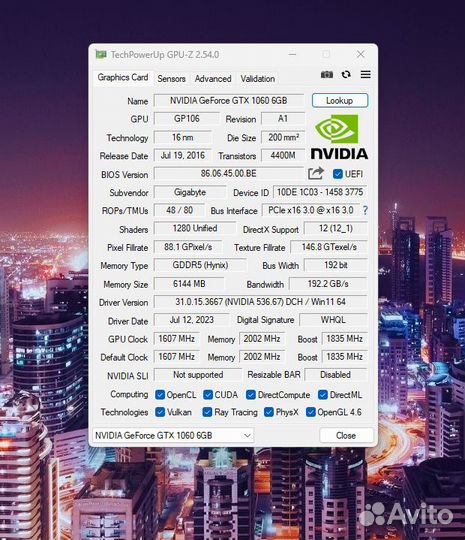Switch to the Graphics Card tab
The height and width of the screenshot is (540, 465).
pos(123,77)
